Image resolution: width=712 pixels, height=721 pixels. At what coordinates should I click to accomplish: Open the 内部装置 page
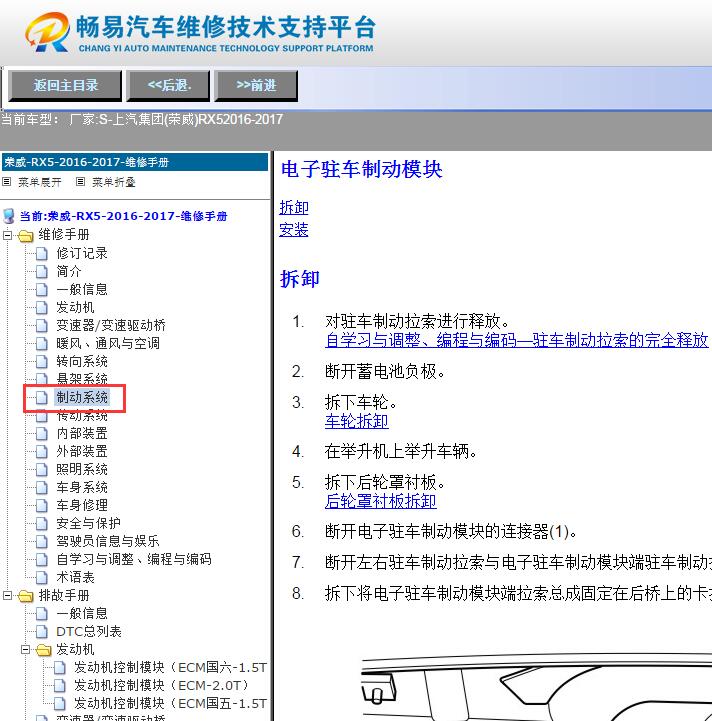pyautogui.click(x=82, y=433)
